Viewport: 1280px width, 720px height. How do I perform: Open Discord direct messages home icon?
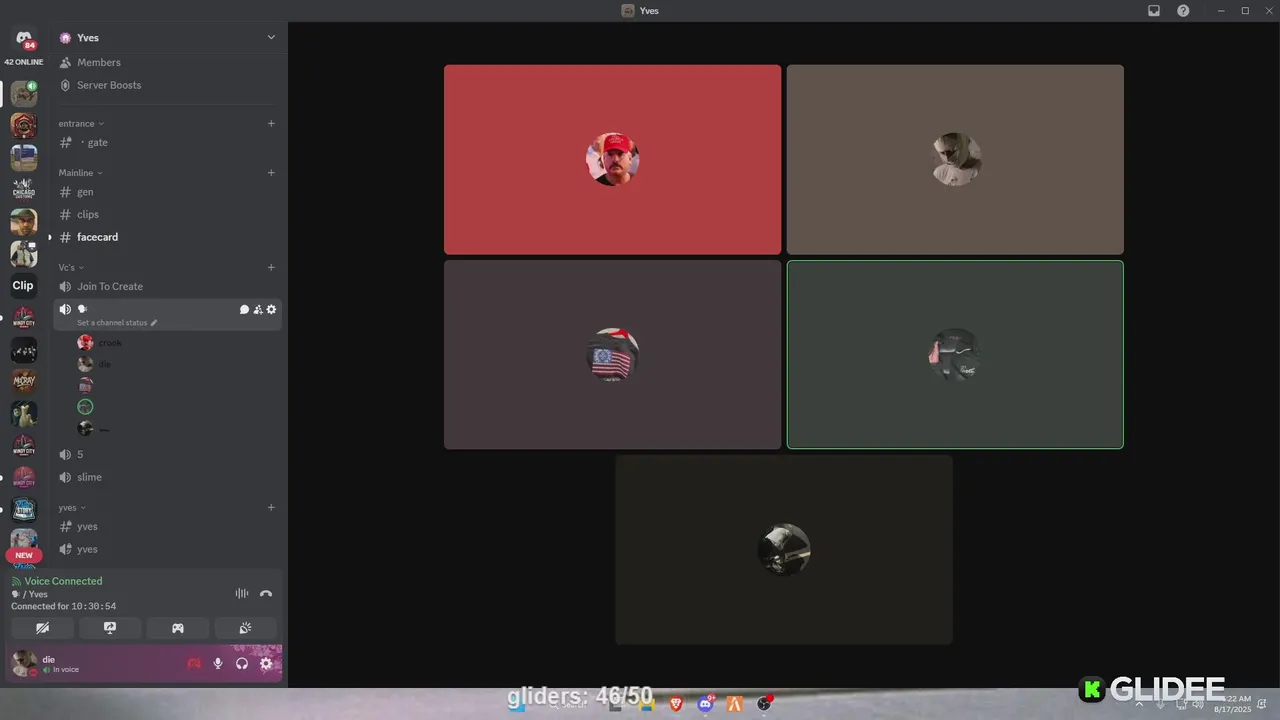[x=24, y=39]
